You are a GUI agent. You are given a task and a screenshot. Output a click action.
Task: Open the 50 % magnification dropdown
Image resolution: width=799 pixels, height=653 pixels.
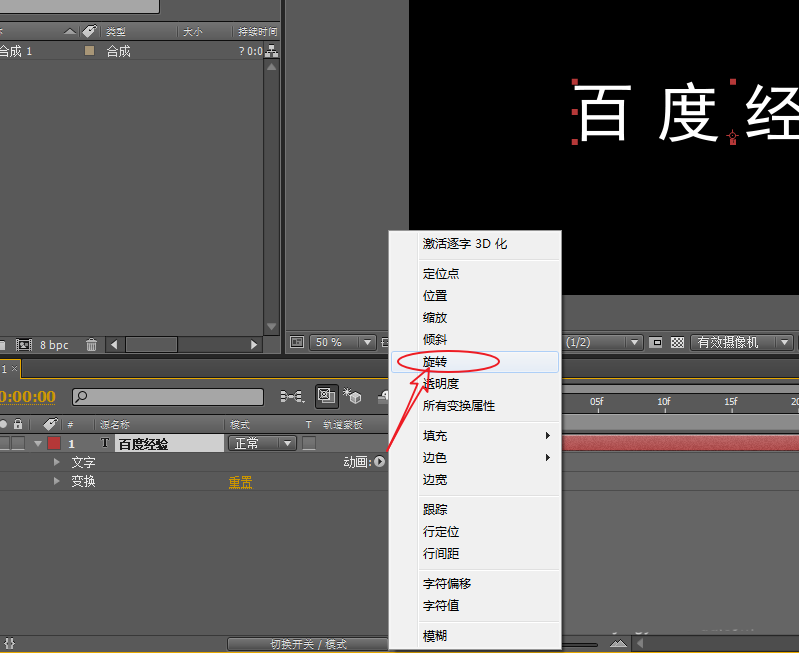[x=342, y=342]
